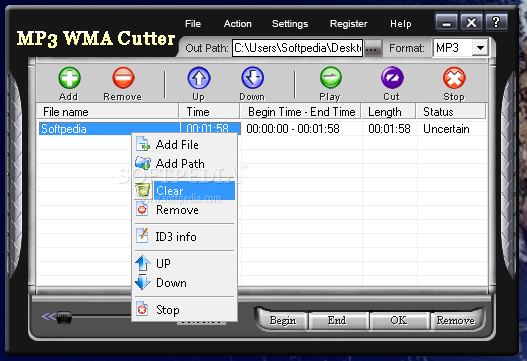This screenshot has width=527, height=361.
Task: Click the green Add toolbar icon
Action: [x=69, y=78]
